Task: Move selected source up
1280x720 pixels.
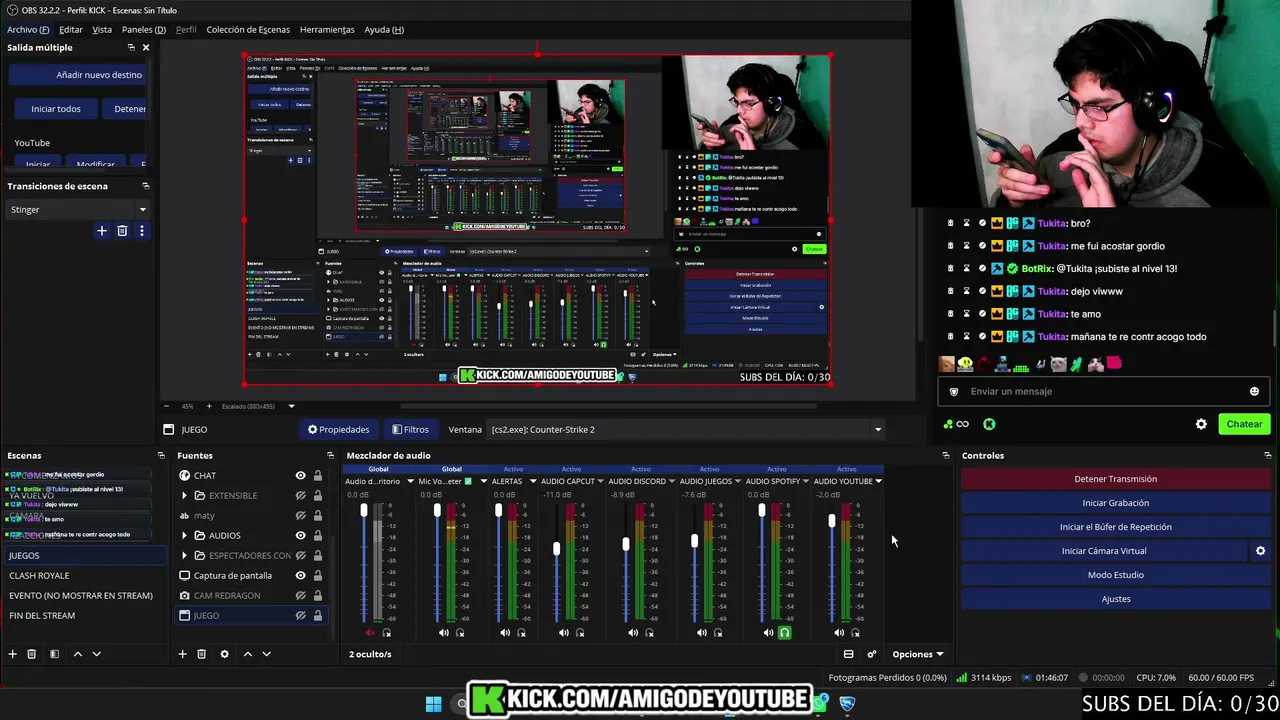Action: click(x=248, y=654)
